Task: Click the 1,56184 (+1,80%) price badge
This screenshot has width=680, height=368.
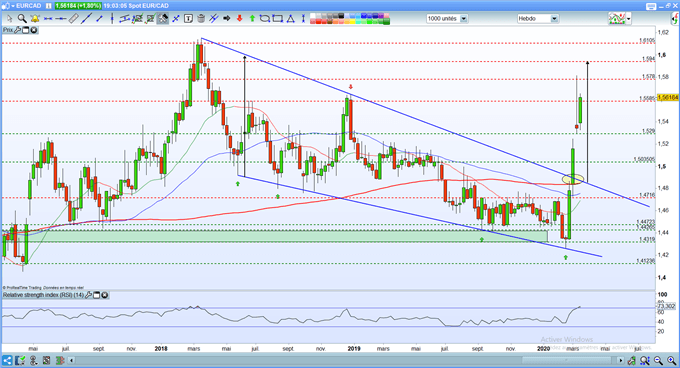Action: pos(78,6)
